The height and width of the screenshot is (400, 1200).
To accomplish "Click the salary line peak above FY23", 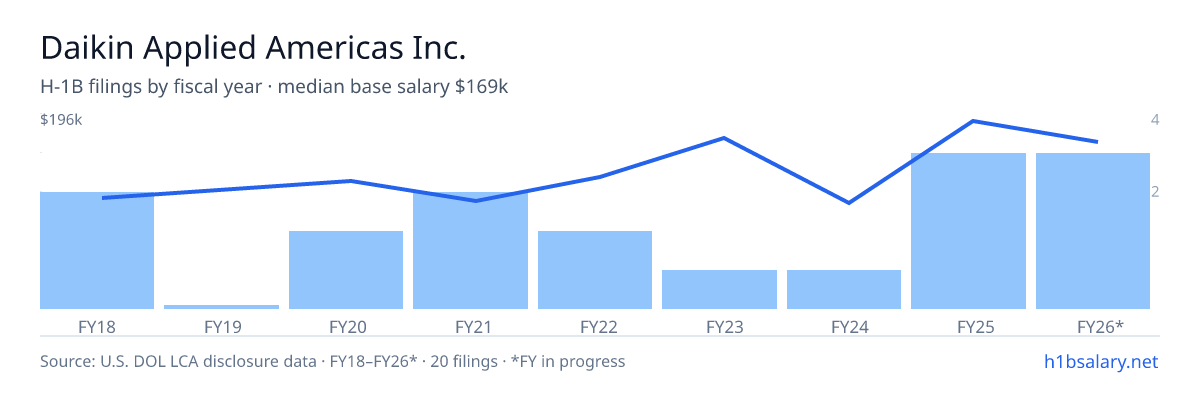I will click(724, 138).
